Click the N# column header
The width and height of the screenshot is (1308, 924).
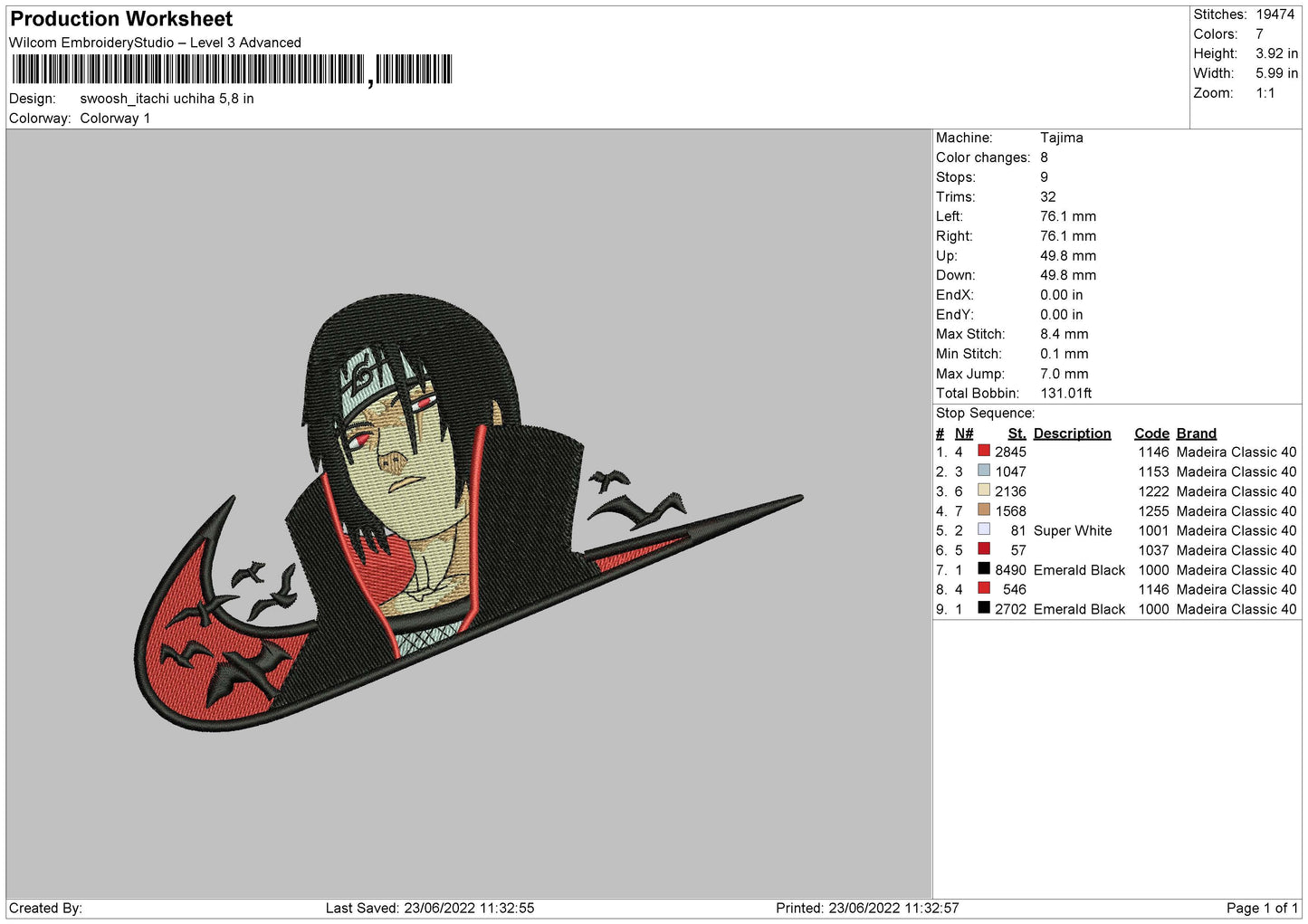[963, 433]
